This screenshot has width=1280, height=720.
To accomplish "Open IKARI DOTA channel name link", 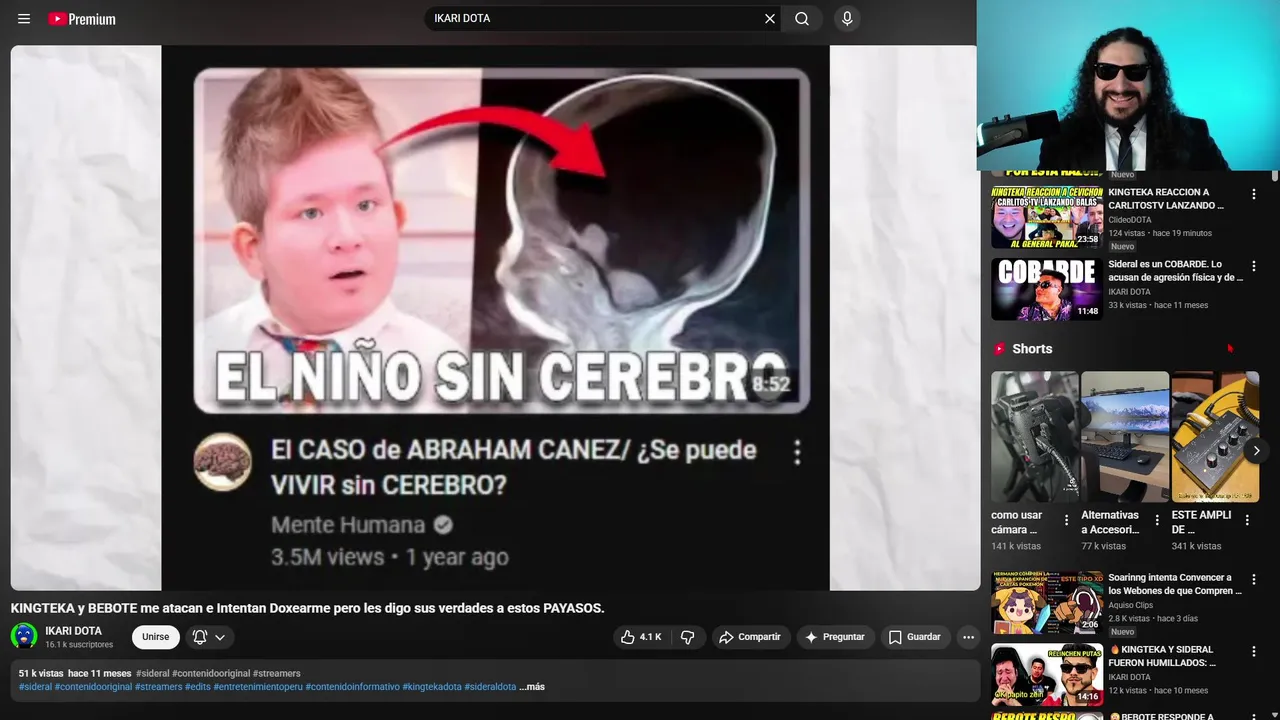I will 73,631.
